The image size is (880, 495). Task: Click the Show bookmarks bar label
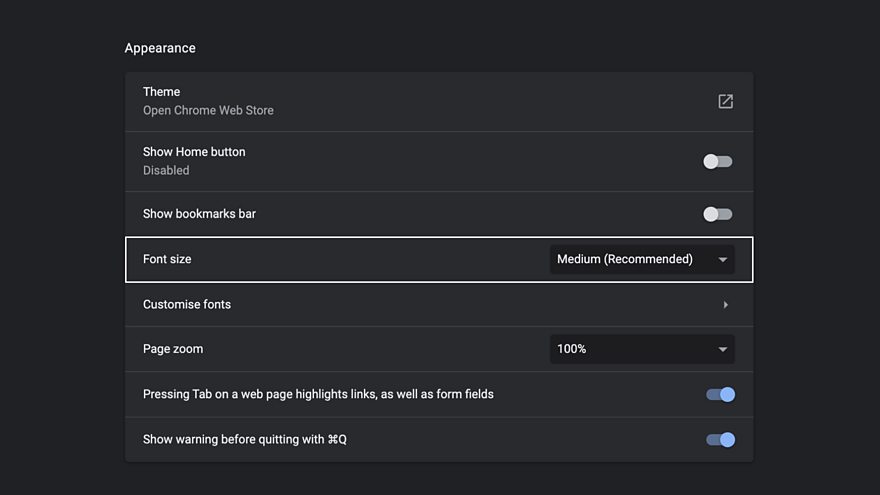(199, 214)
